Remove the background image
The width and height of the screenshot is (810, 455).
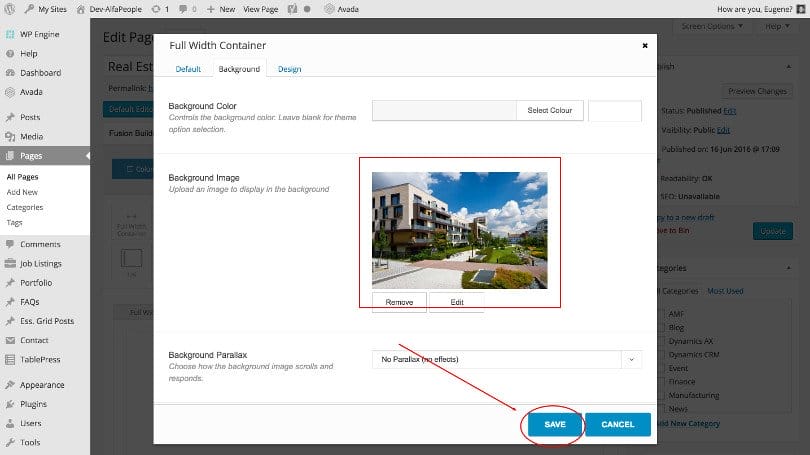399,302
